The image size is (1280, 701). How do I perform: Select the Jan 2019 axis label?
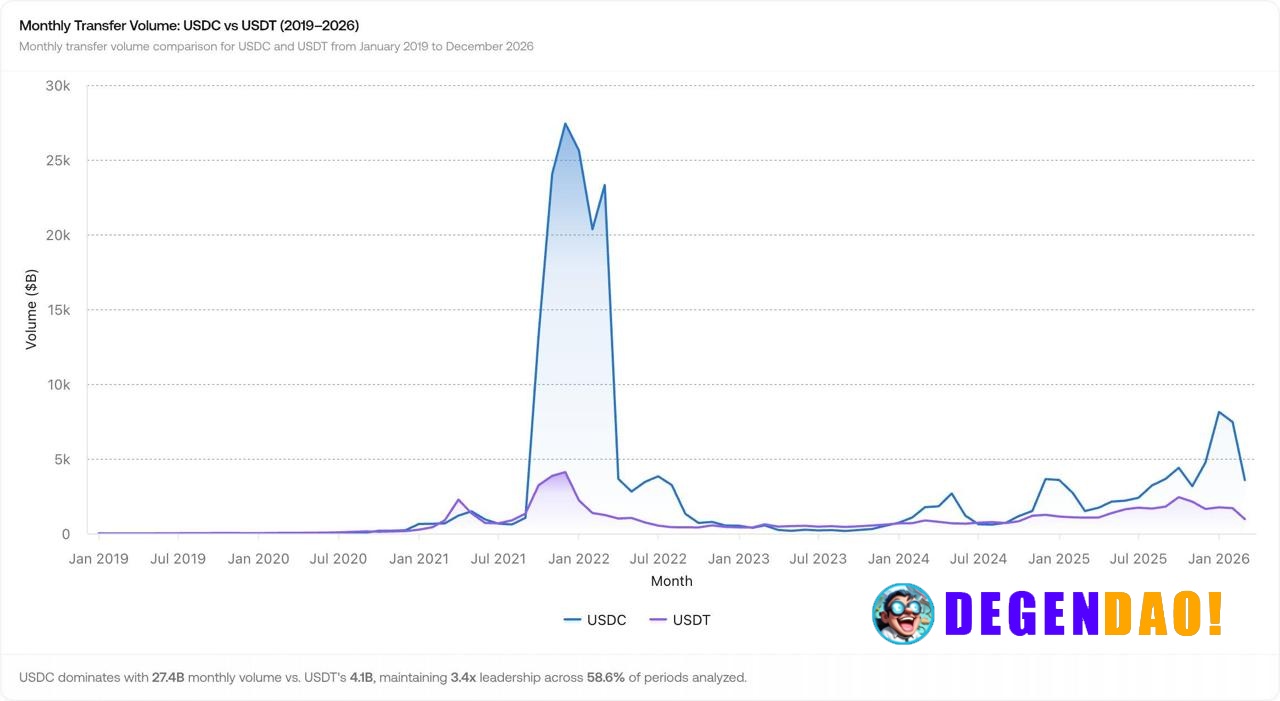point(98,559)
